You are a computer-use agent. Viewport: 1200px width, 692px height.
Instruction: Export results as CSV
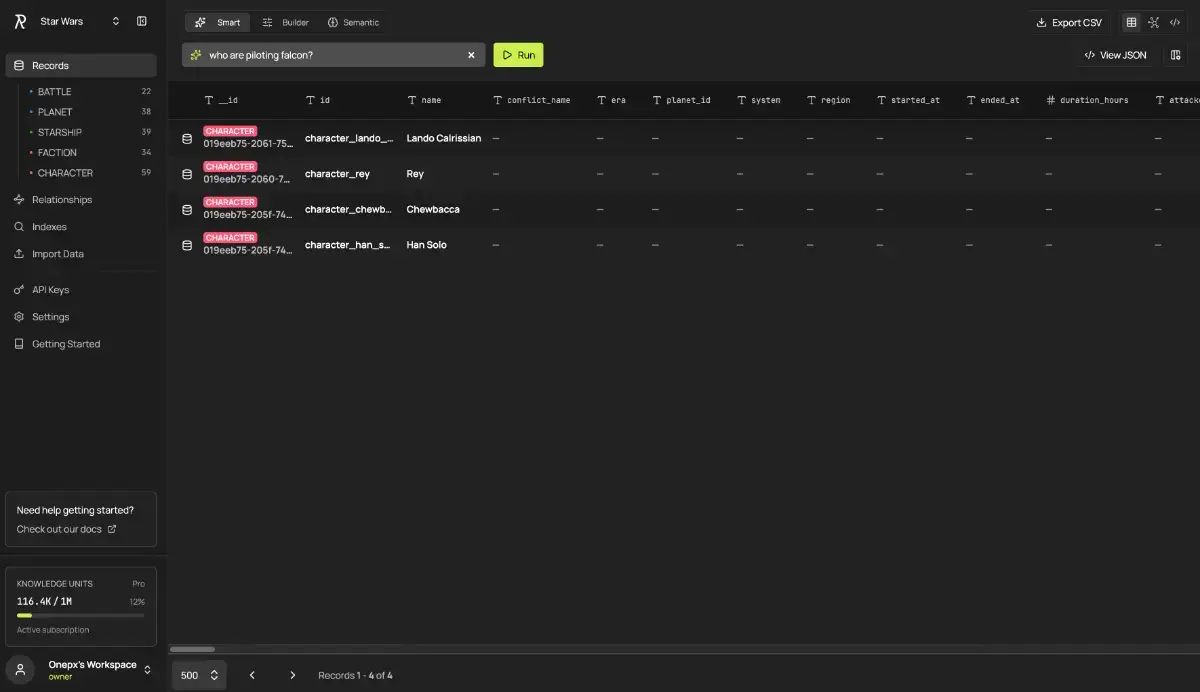click(1068, 22)
